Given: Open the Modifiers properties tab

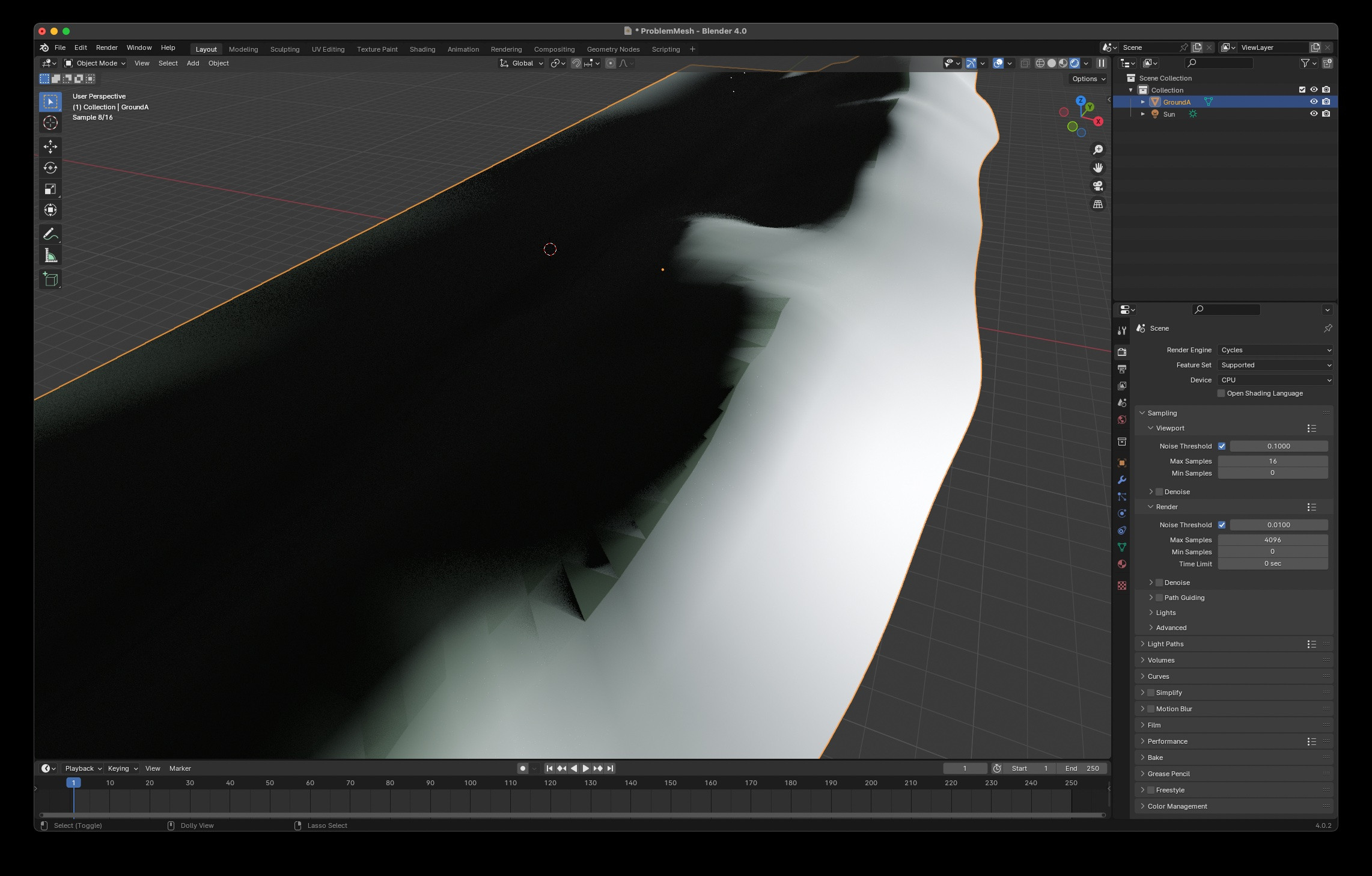Looking at the screenshot, I should (x=1121, y=480).
